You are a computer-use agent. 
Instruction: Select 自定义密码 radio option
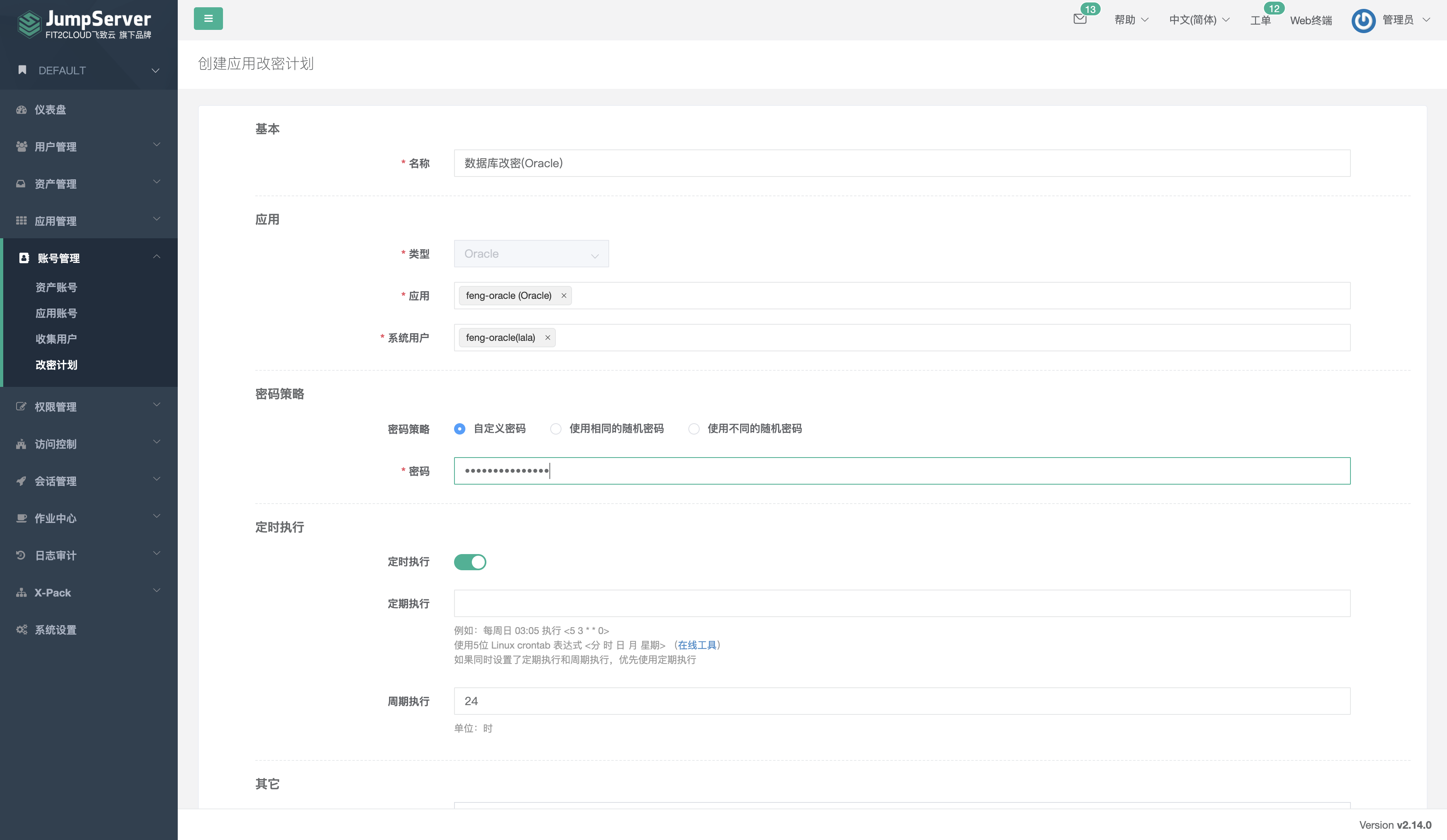[460, 429]
